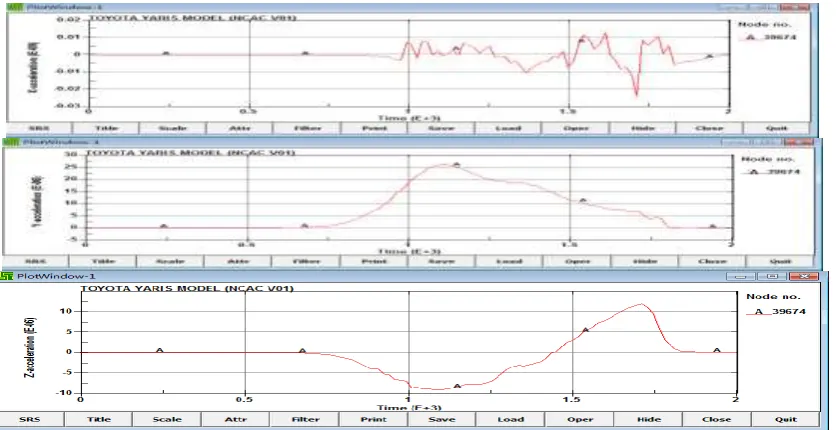The height and width of the screenshot is (430, 837).
Task: Open Oper in the Z-acceleration PlotWindow-1
Action: click(580, 419)
